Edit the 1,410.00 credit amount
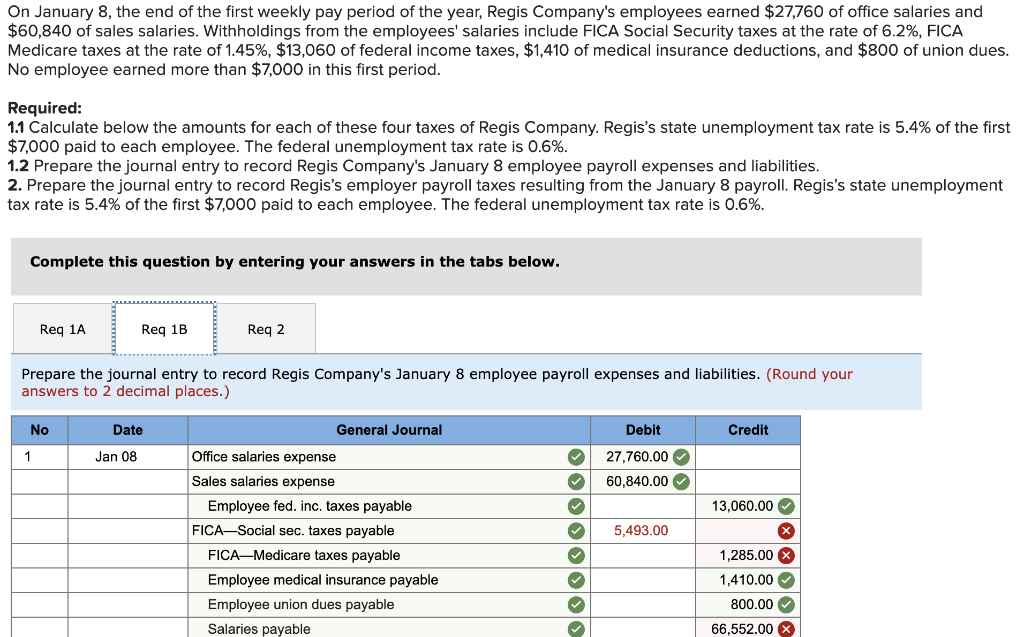 [x=746, y=580]
